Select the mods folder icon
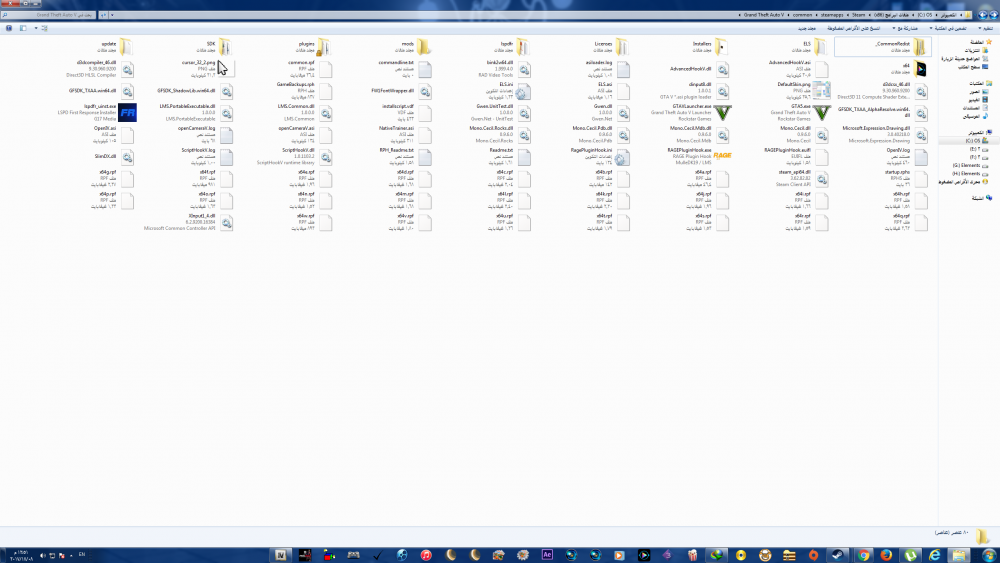This screenshot has height=563, width=1000. click(x=425, y=47)
